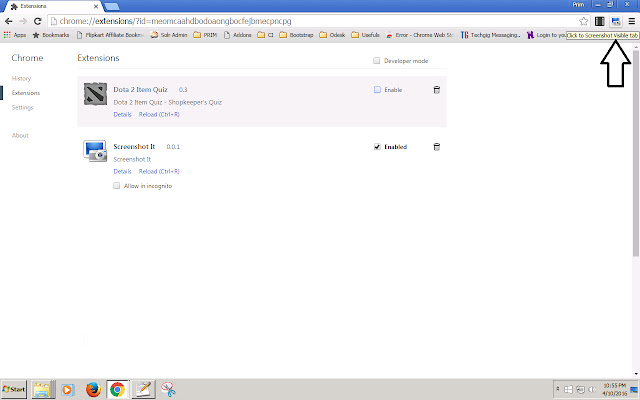The height and width of the screenshot is (400, 640).
Task: Open the Odesk bookmarks folder
Action: click(332, 35)
